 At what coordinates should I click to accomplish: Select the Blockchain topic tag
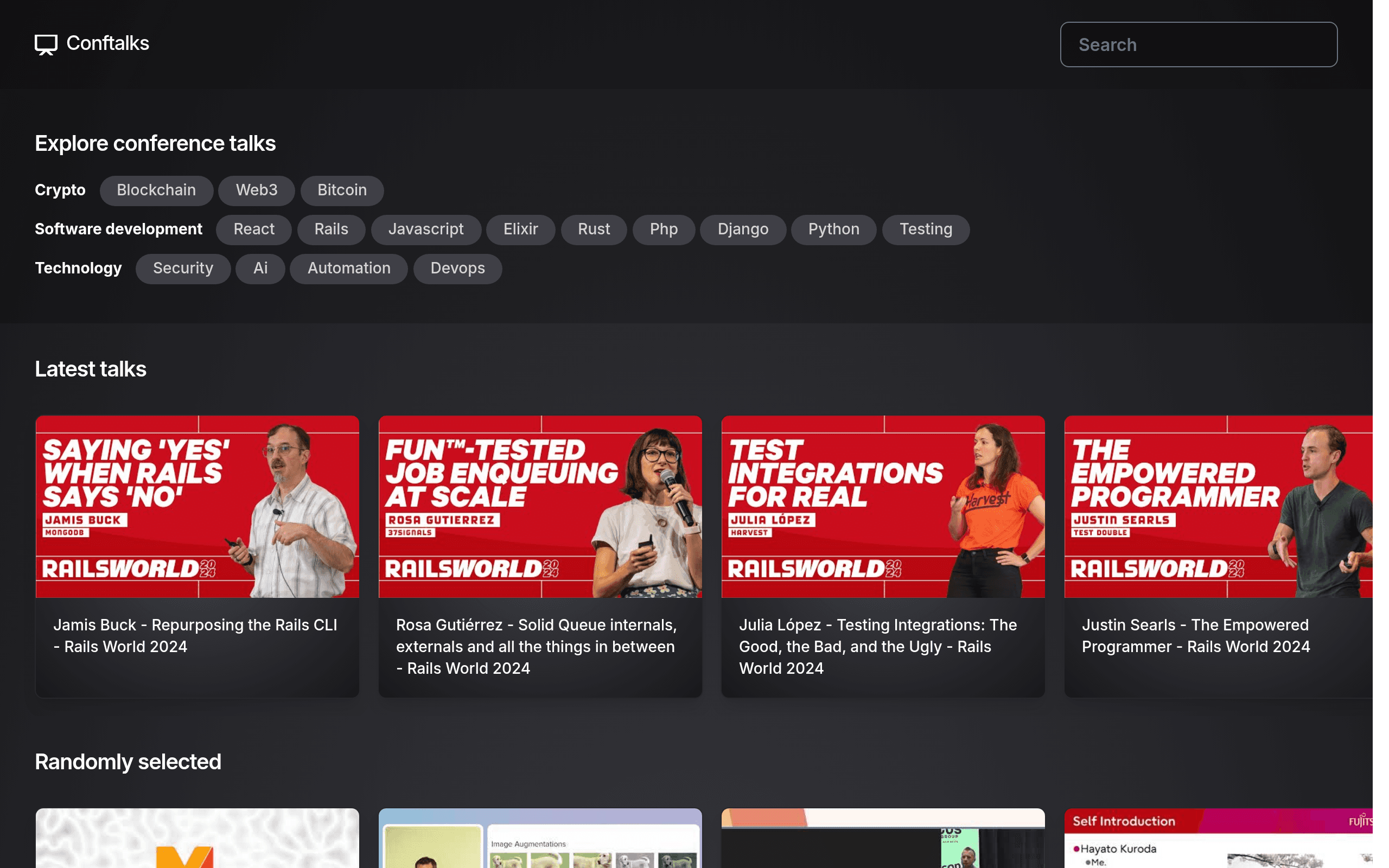coord(156,190)
